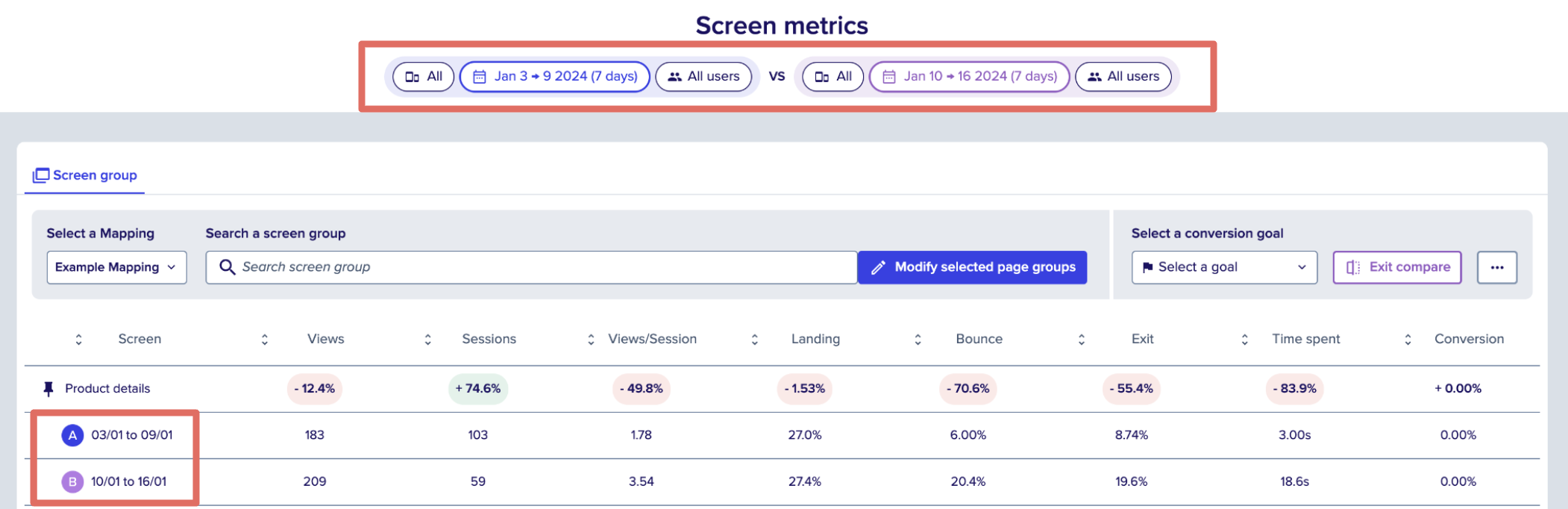Click the -83.9% time spent badge

click(x=1295, y=389)
